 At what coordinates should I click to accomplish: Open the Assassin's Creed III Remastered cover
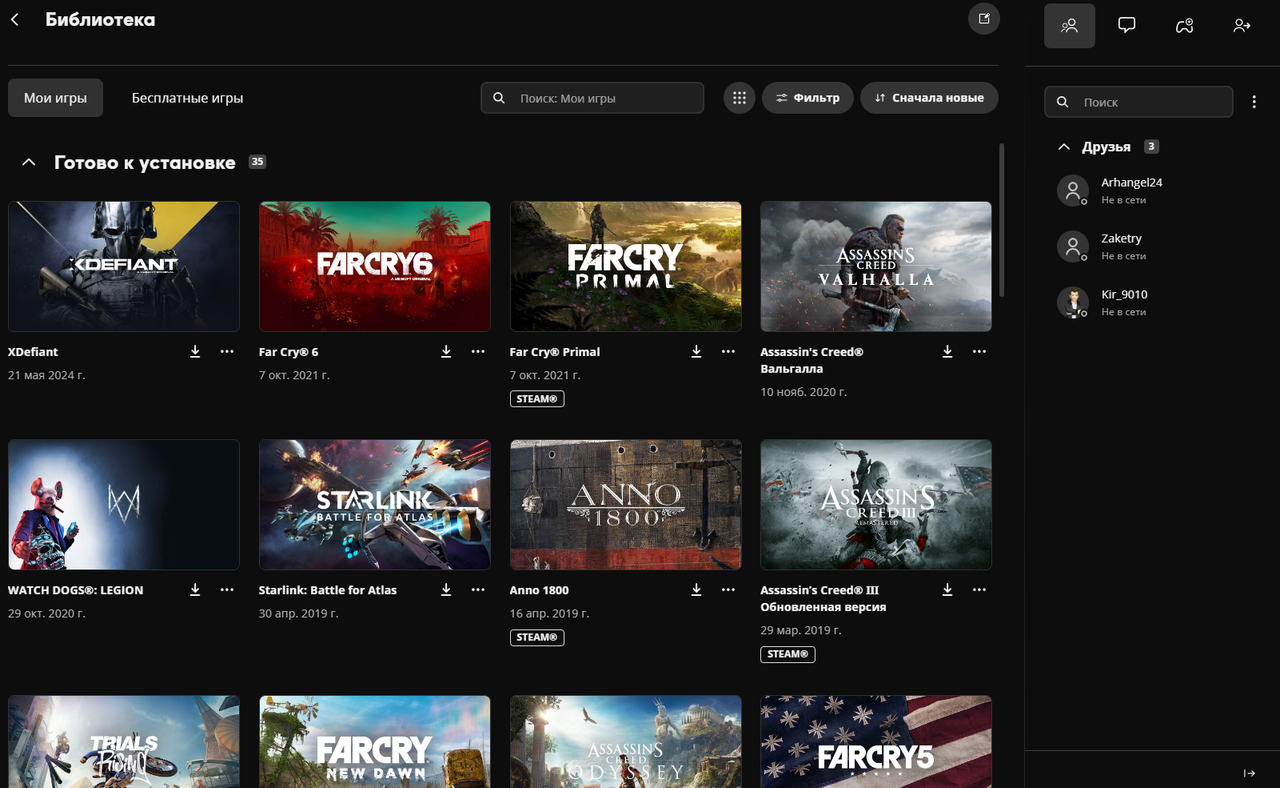point(876,504)
